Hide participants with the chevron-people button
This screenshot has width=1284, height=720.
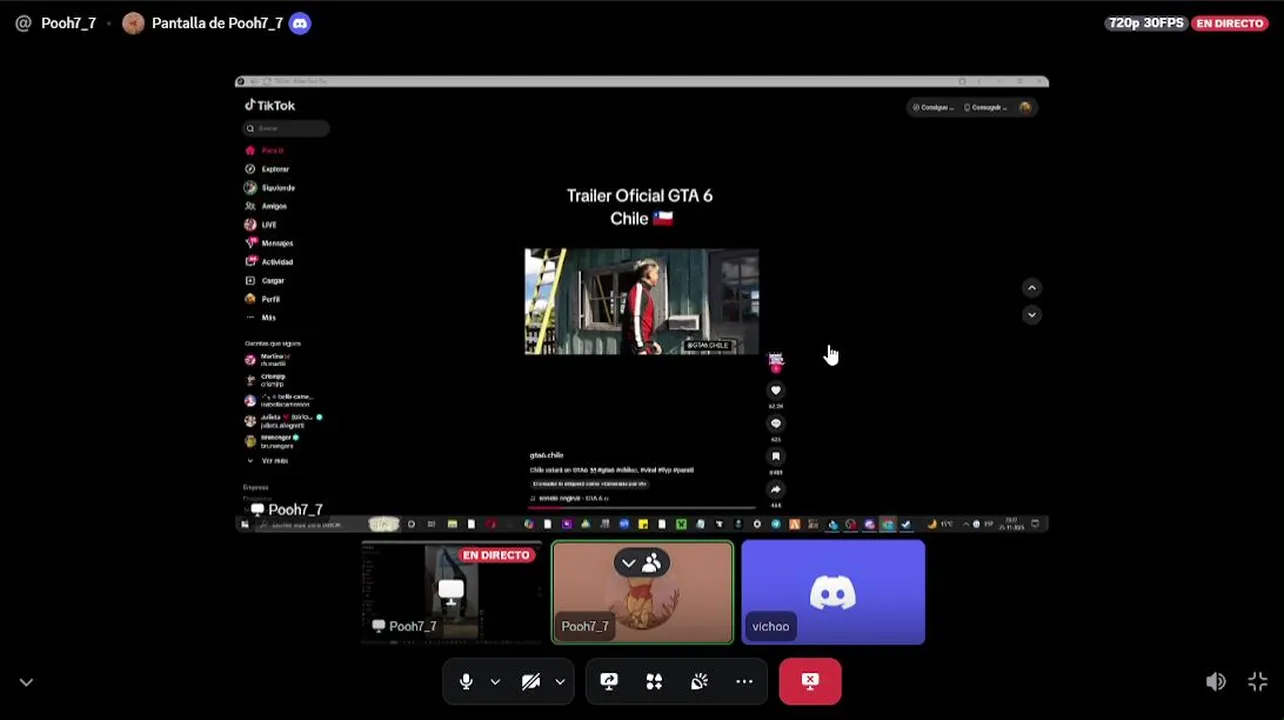click(x=642, y=563)
